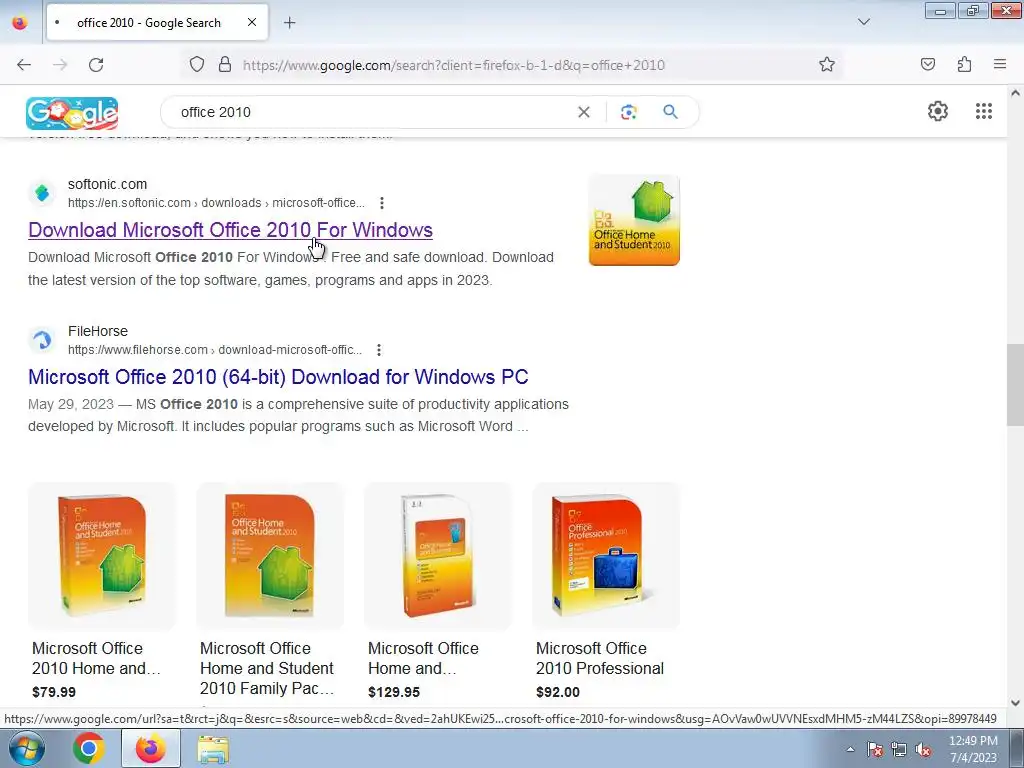
Task: Click the scrollbar up arrow
Action: (x=1016, y=93)
